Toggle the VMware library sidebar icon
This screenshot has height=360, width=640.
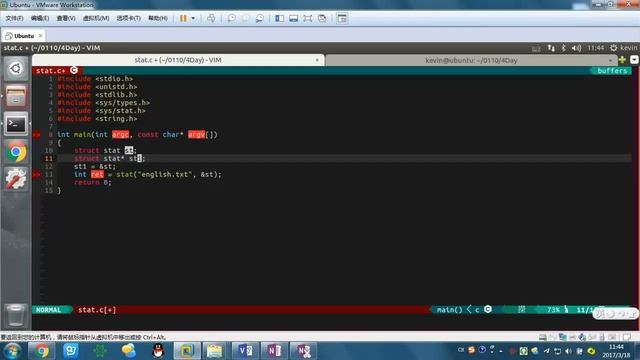tap(280, 18)
